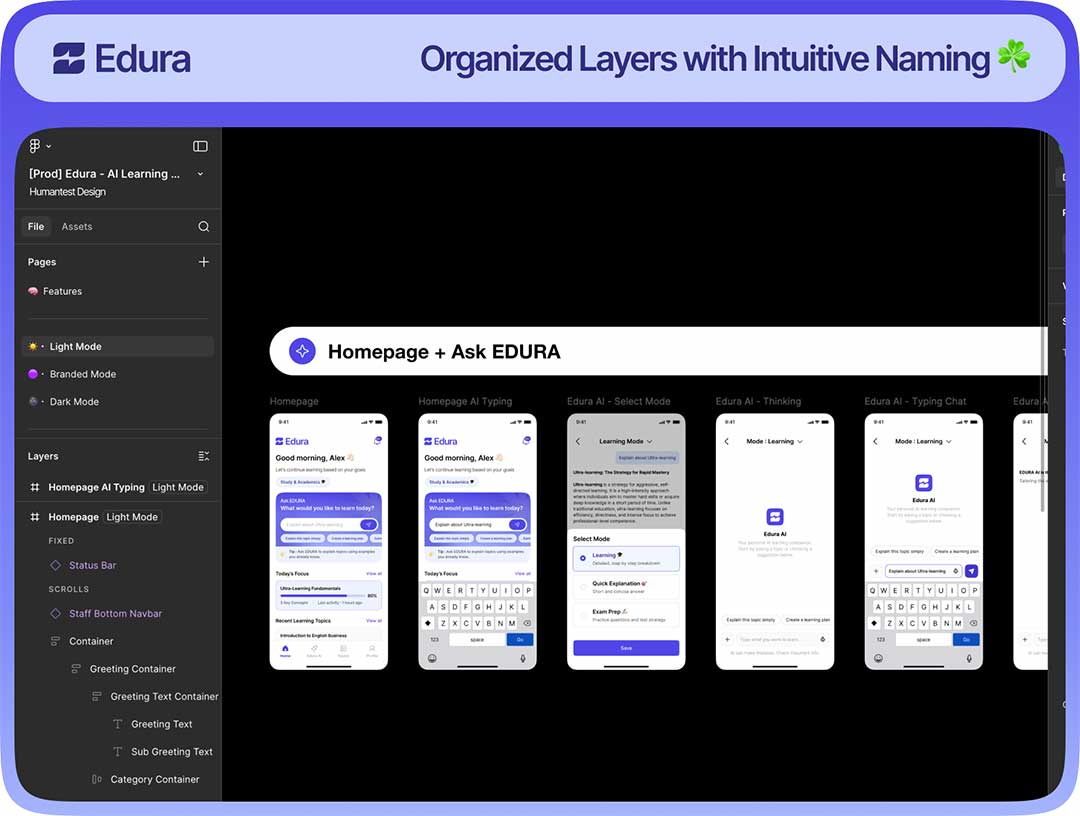The width and height of the screenshot is (1080, 816).
Task: Collapse all layers icon in Layers header
Action: click(204, 456)
